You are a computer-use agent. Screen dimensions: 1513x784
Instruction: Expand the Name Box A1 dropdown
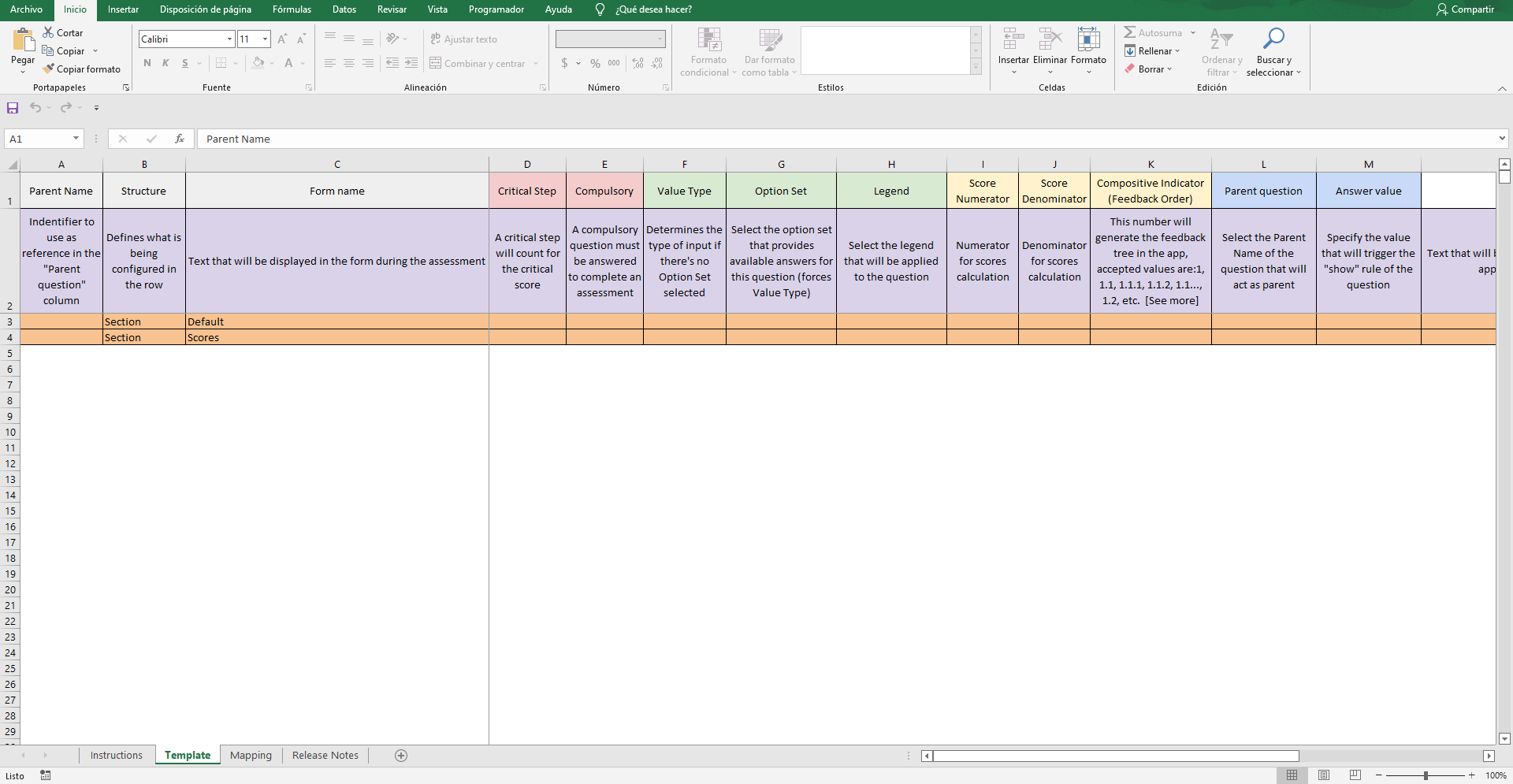coord(76,139)
